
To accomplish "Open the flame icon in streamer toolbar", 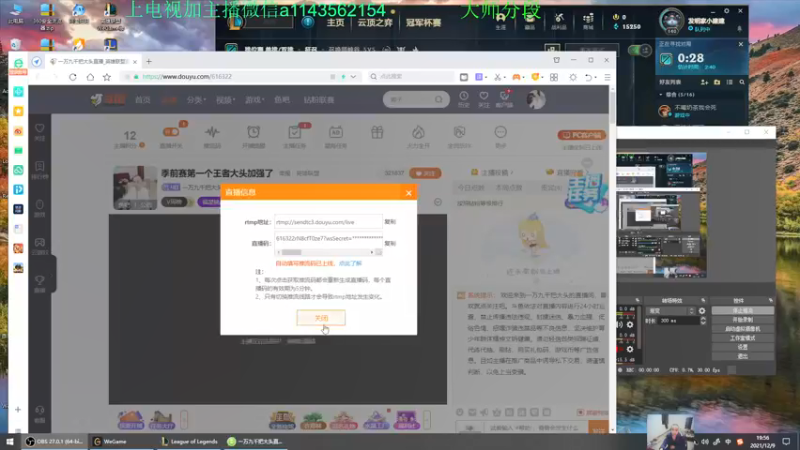I will click(418, 132).
